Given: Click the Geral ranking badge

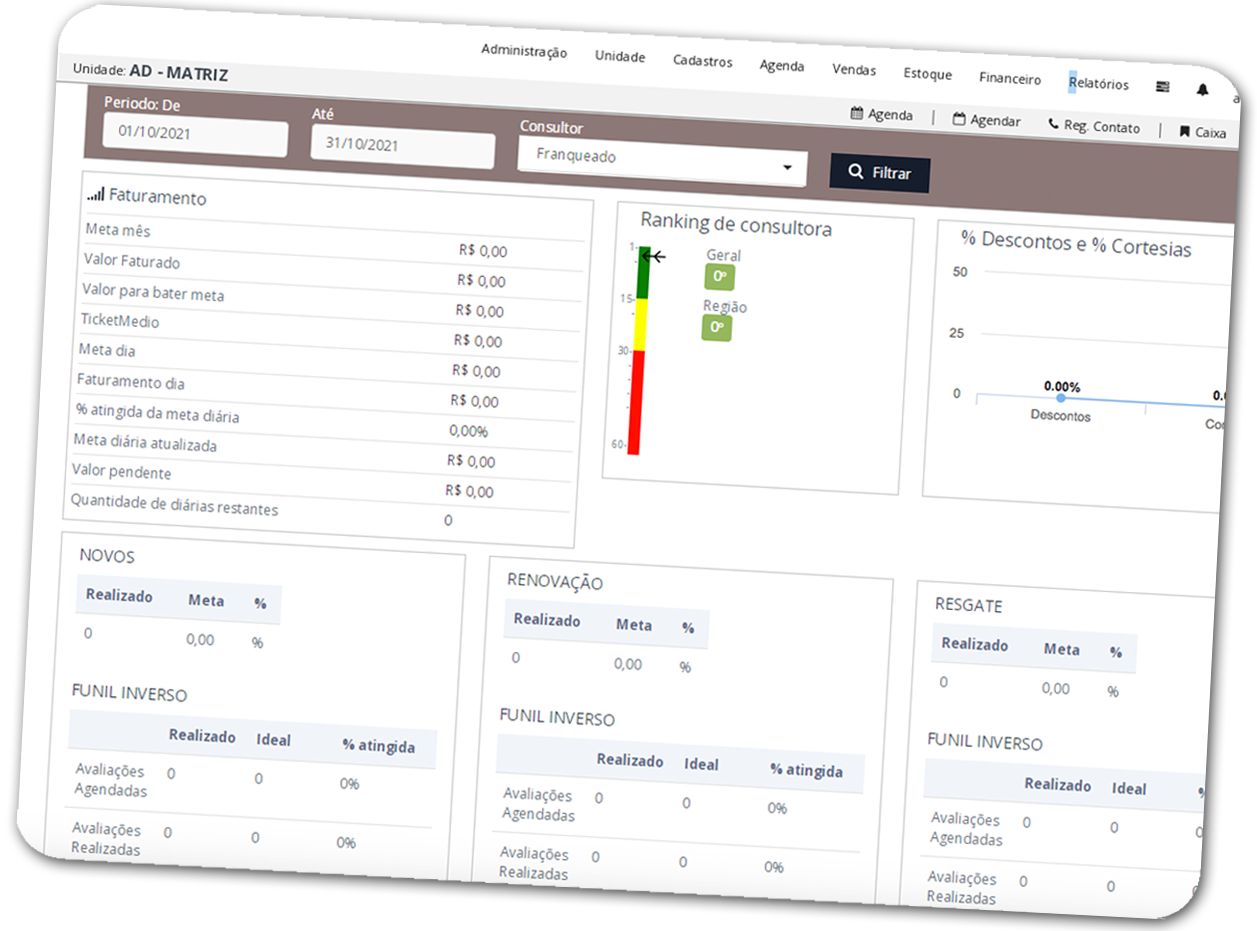Looking at the screenshot, I should pos(719,277).
